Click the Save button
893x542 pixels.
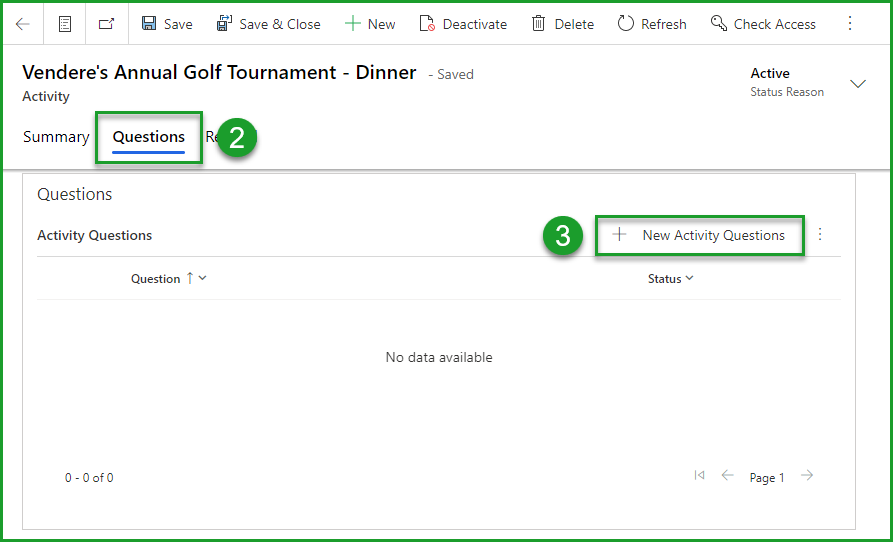click(x=167, y=24)
